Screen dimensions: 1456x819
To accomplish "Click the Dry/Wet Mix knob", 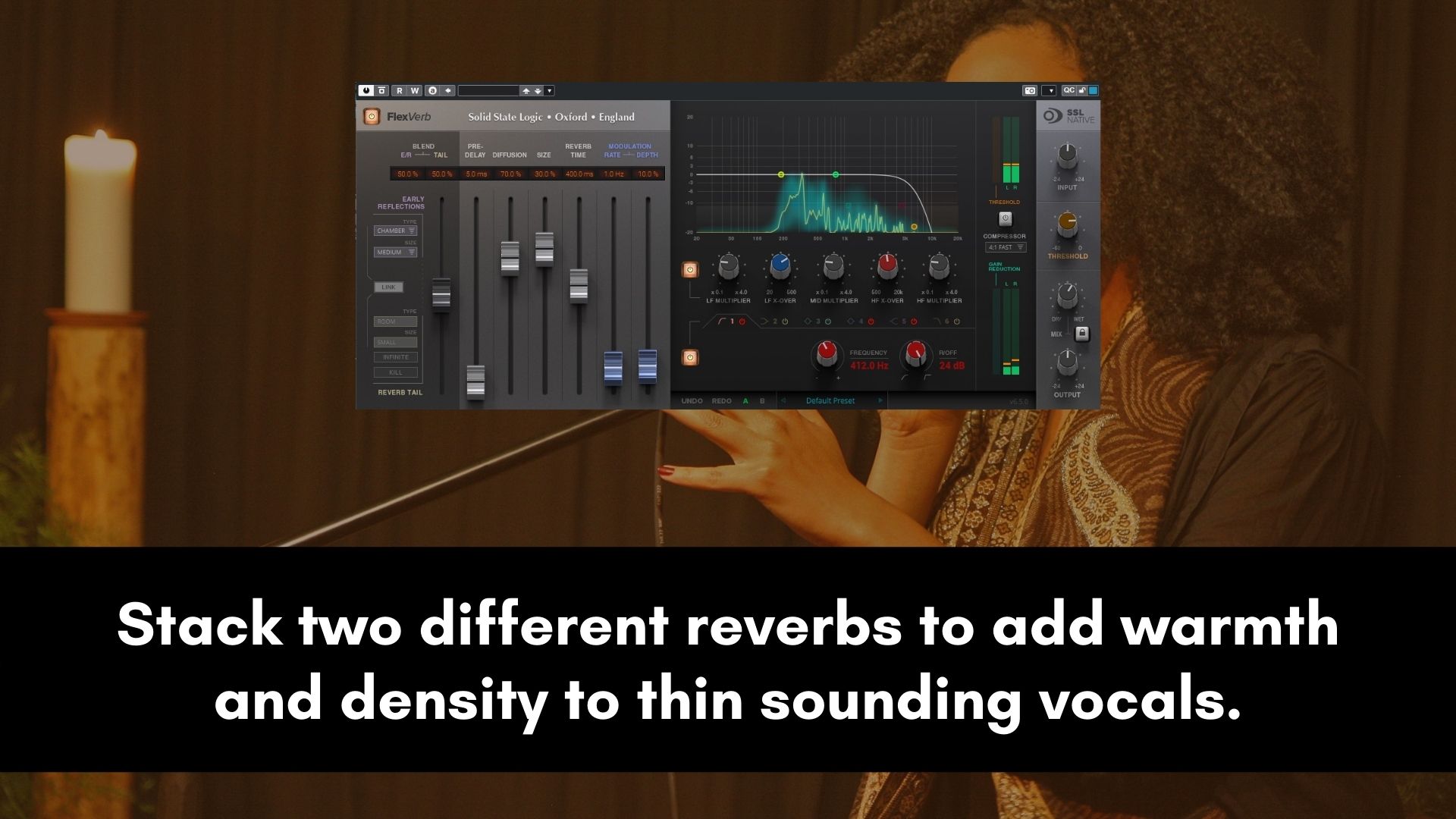I will 1067,296.
